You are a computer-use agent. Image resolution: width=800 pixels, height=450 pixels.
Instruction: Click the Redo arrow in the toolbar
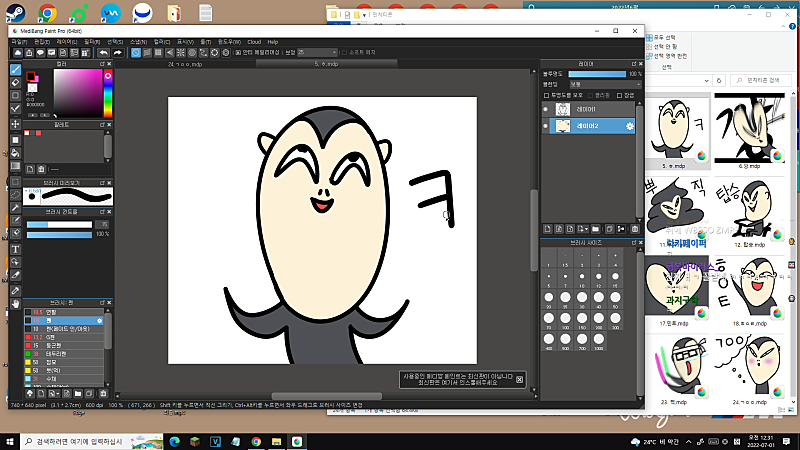click(117, 52)
